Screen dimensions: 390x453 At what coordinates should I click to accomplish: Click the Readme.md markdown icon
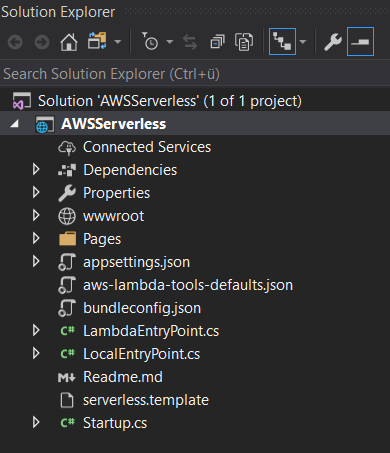click(67, 377)
